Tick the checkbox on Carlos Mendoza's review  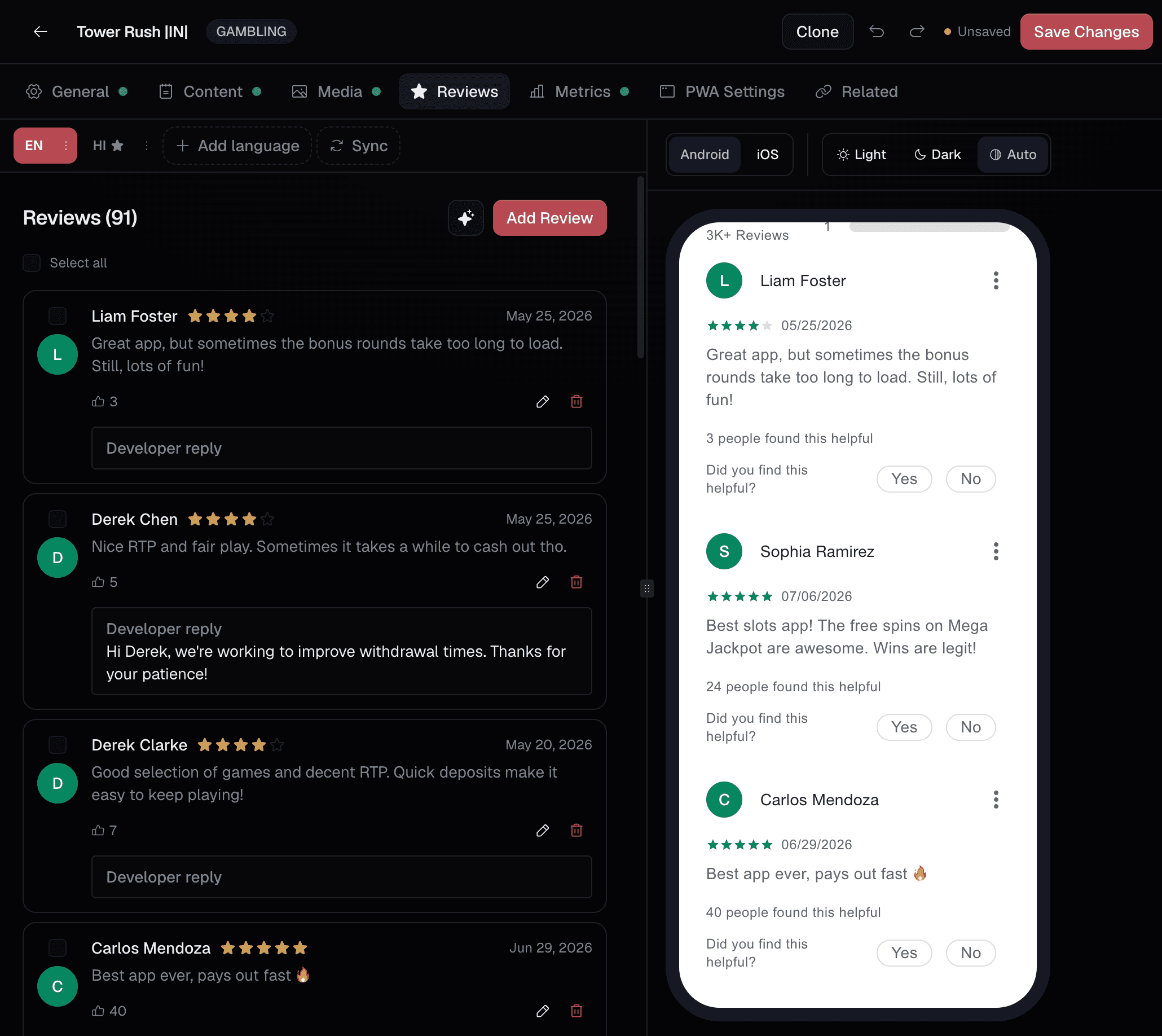point(58,948)
